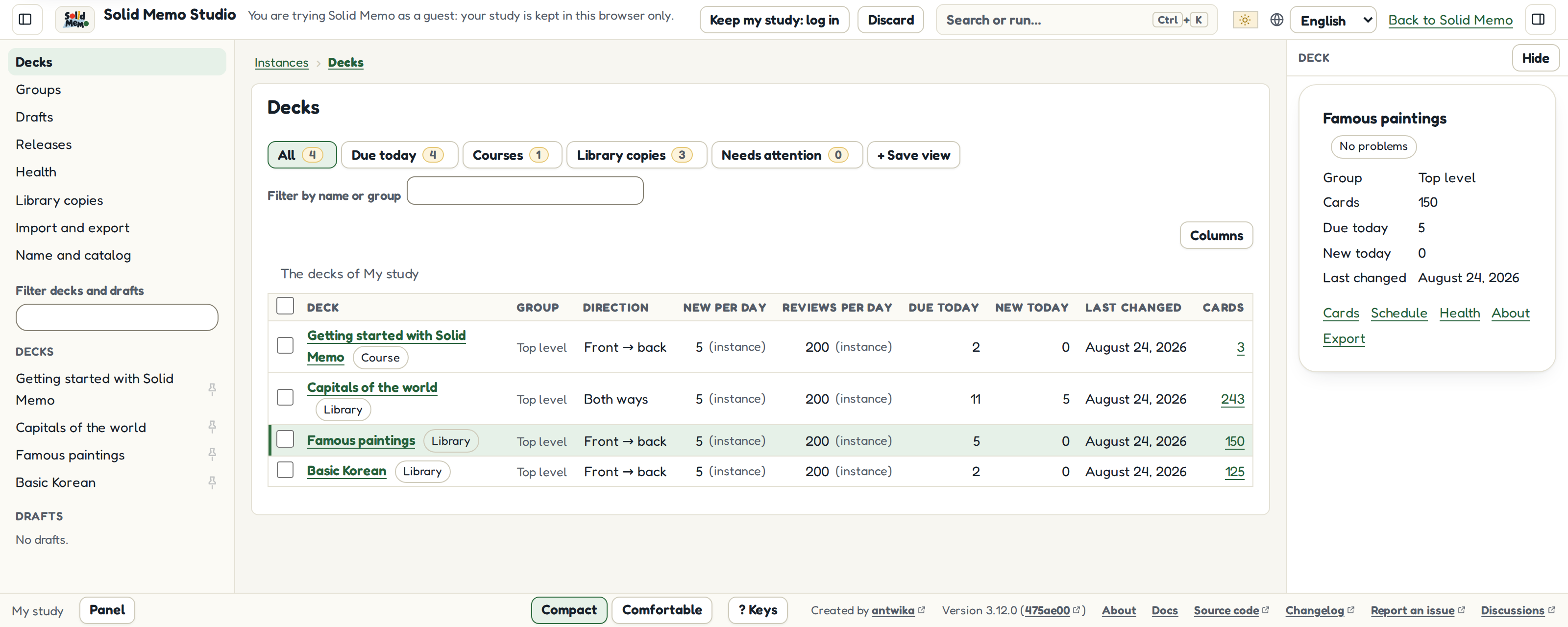1568x627 pixels.
Task: Open the Schedule link for Famous paintings
Action: click(1399, 313)
